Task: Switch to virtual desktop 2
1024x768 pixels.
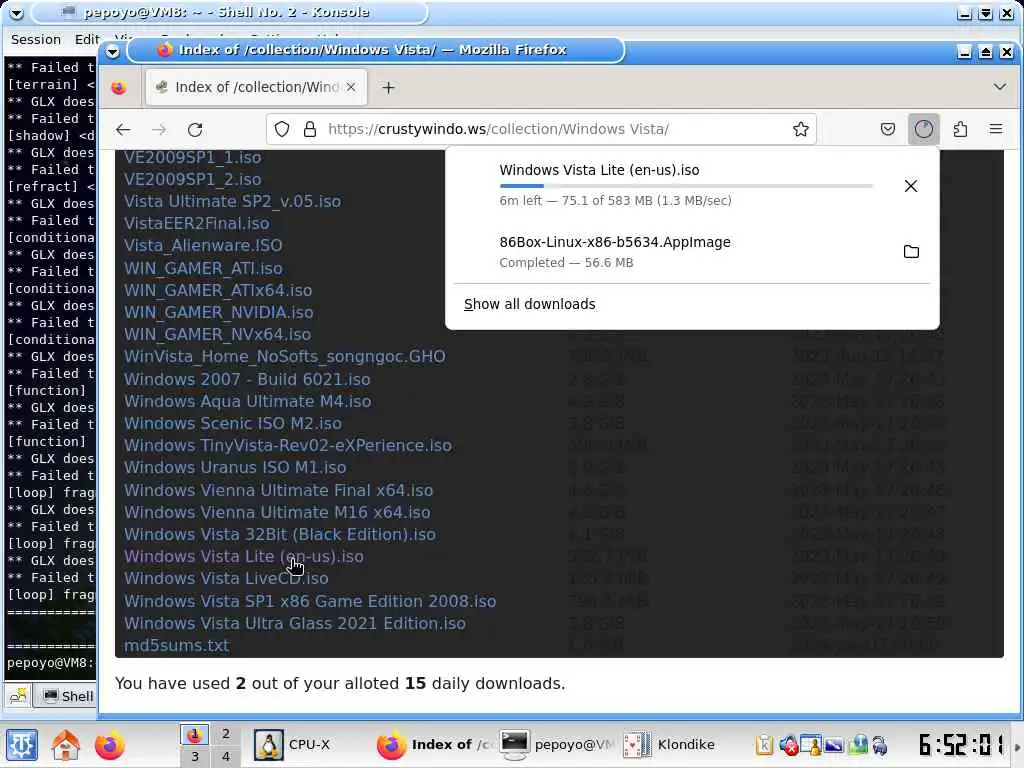Action: 225,734
